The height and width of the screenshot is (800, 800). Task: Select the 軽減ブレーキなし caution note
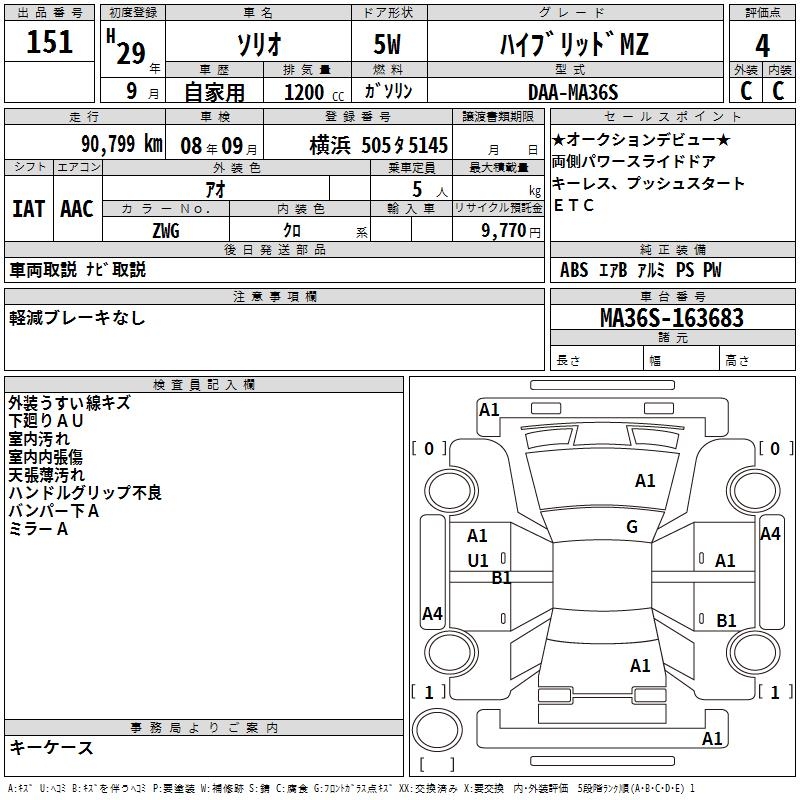tap(77, 318)
